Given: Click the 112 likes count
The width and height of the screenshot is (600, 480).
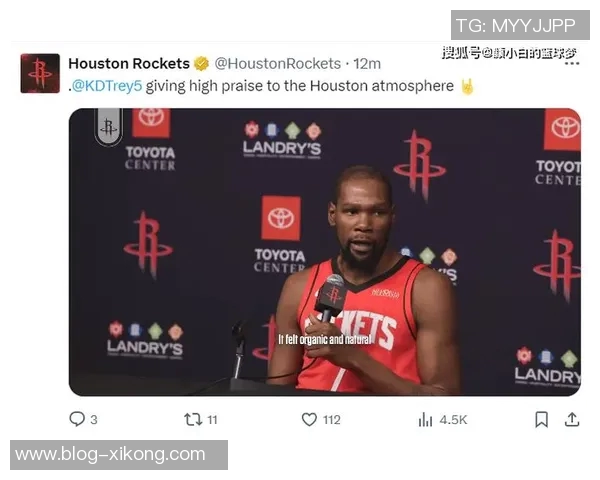Looking at the screenshot, I should pos(331,420).
